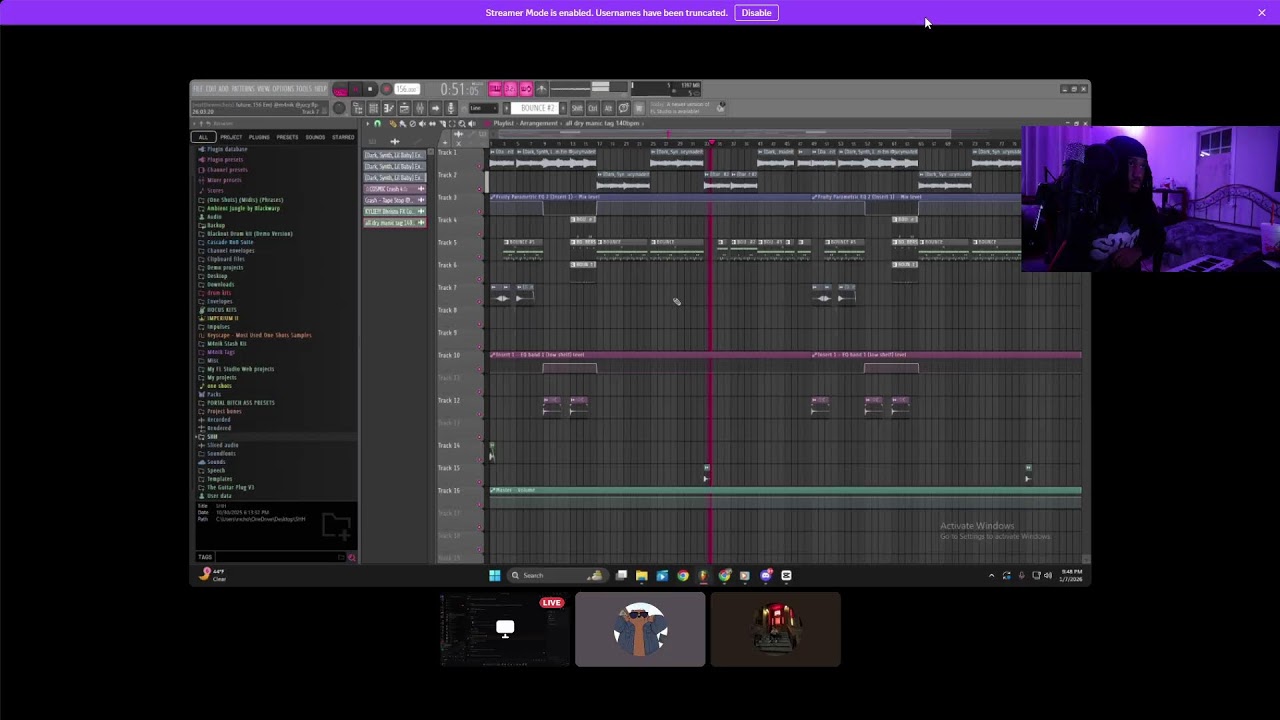Toggle the Alt modifier button
Viewport: 1280px width, 720px height.
[608, 108]
